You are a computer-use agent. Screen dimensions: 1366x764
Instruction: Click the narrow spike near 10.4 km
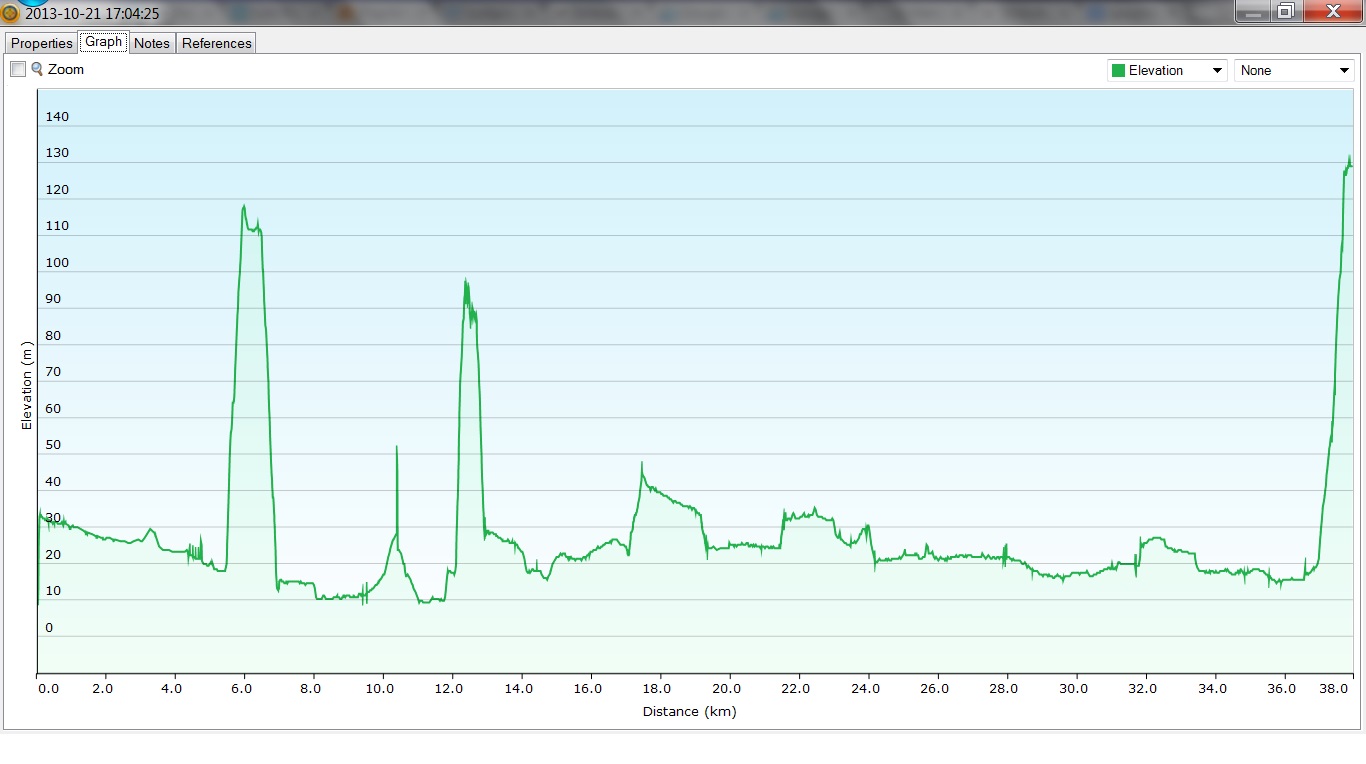397,448
